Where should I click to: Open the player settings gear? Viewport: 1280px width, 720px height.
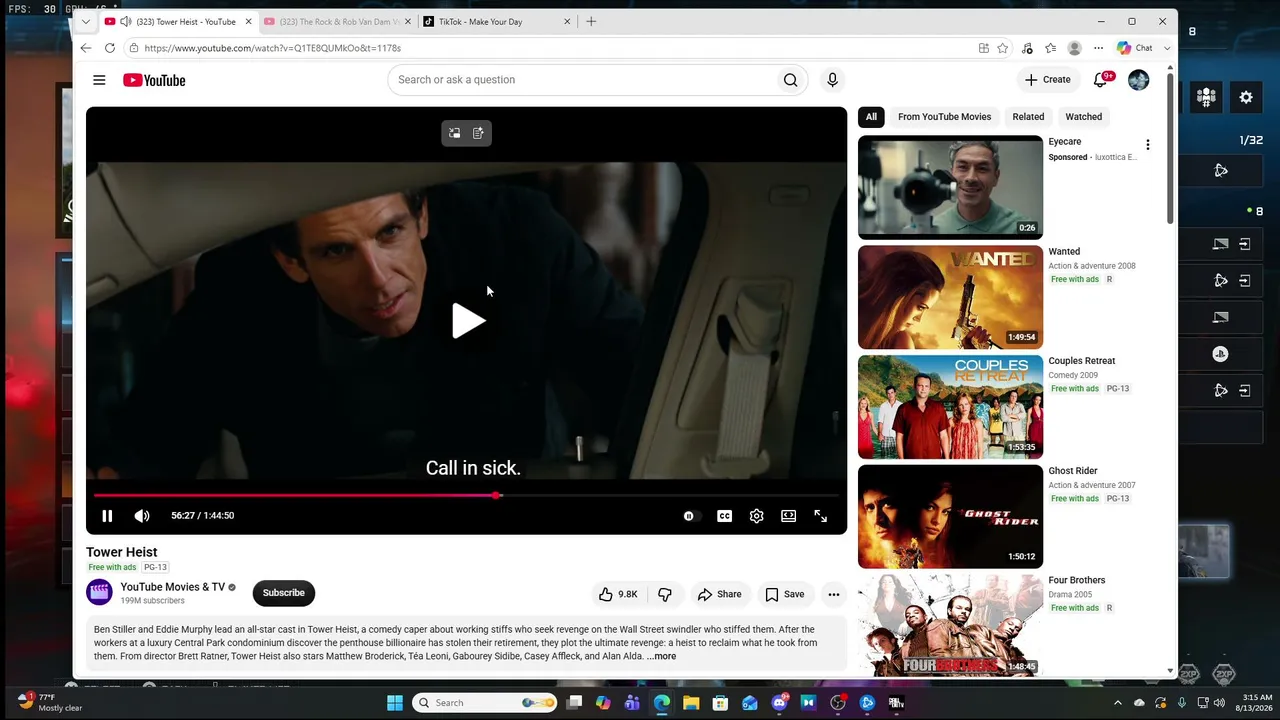click(x=757, y=516)
